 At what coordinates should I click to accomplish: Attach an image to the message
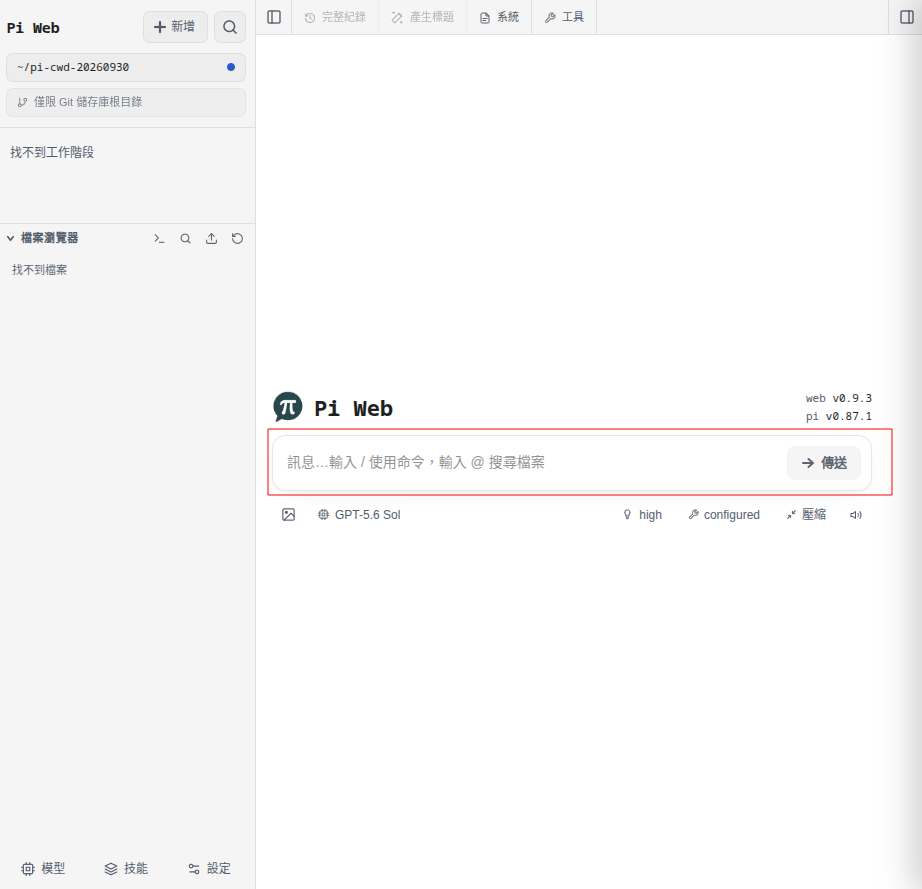tap(288, 515)
